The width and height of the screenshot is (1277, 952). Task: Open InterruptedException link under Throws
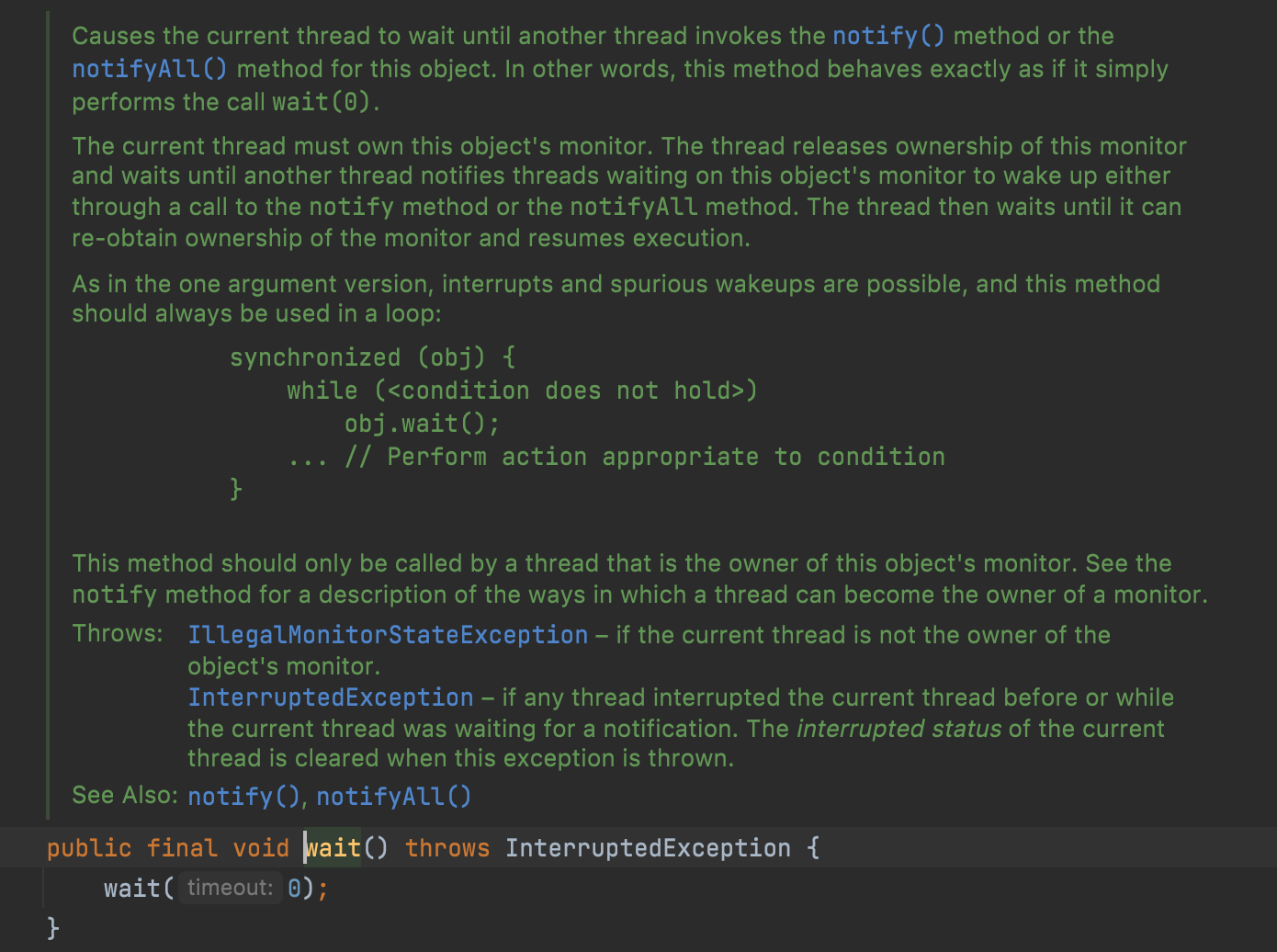331,697
